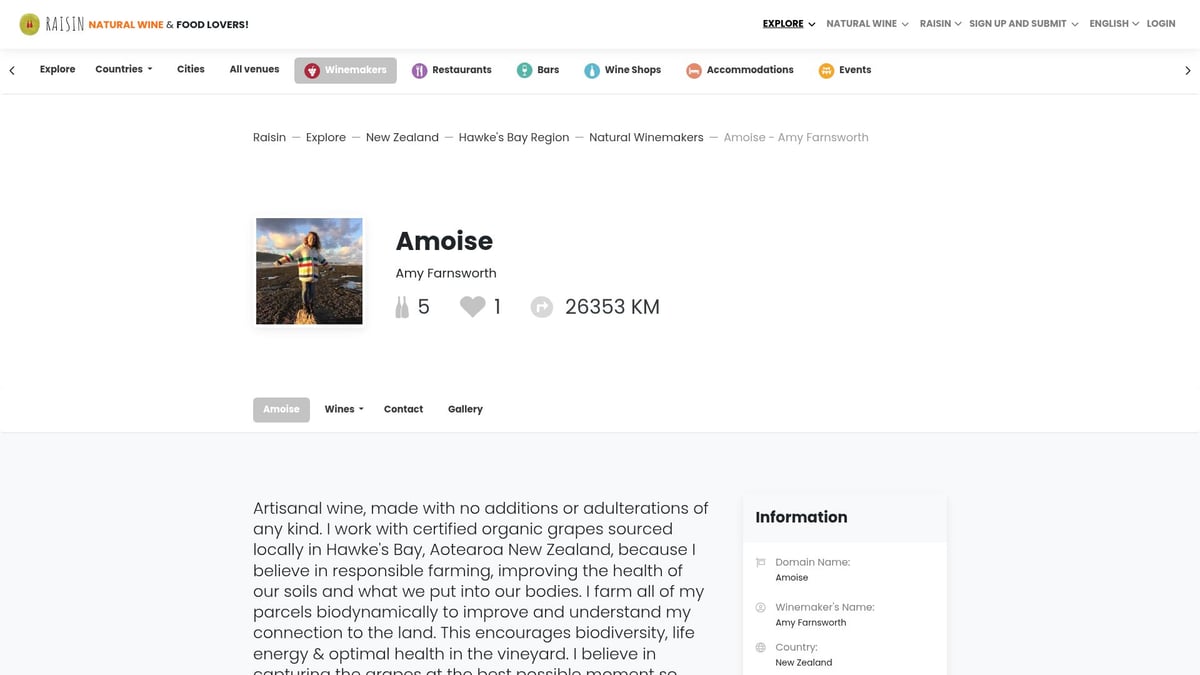Viewport: 1200px width, 675px height.
Task: Click the Restaurants category icon
Action: 419,70
